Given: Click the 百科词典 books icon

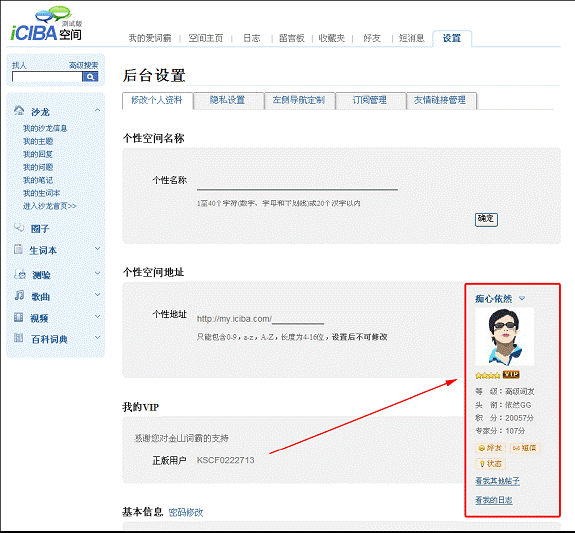Looking at the screenshot, I should (x=18, y=337).
